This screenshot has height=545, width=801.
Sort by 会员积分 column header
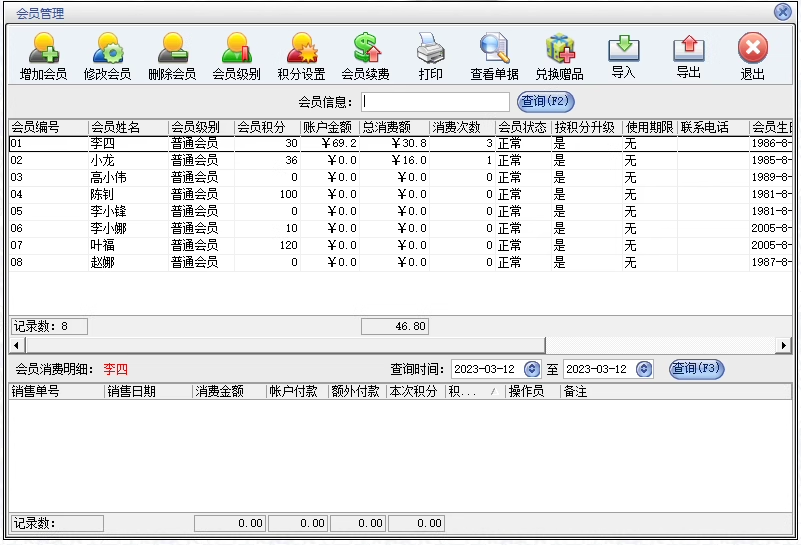point(267,127)
